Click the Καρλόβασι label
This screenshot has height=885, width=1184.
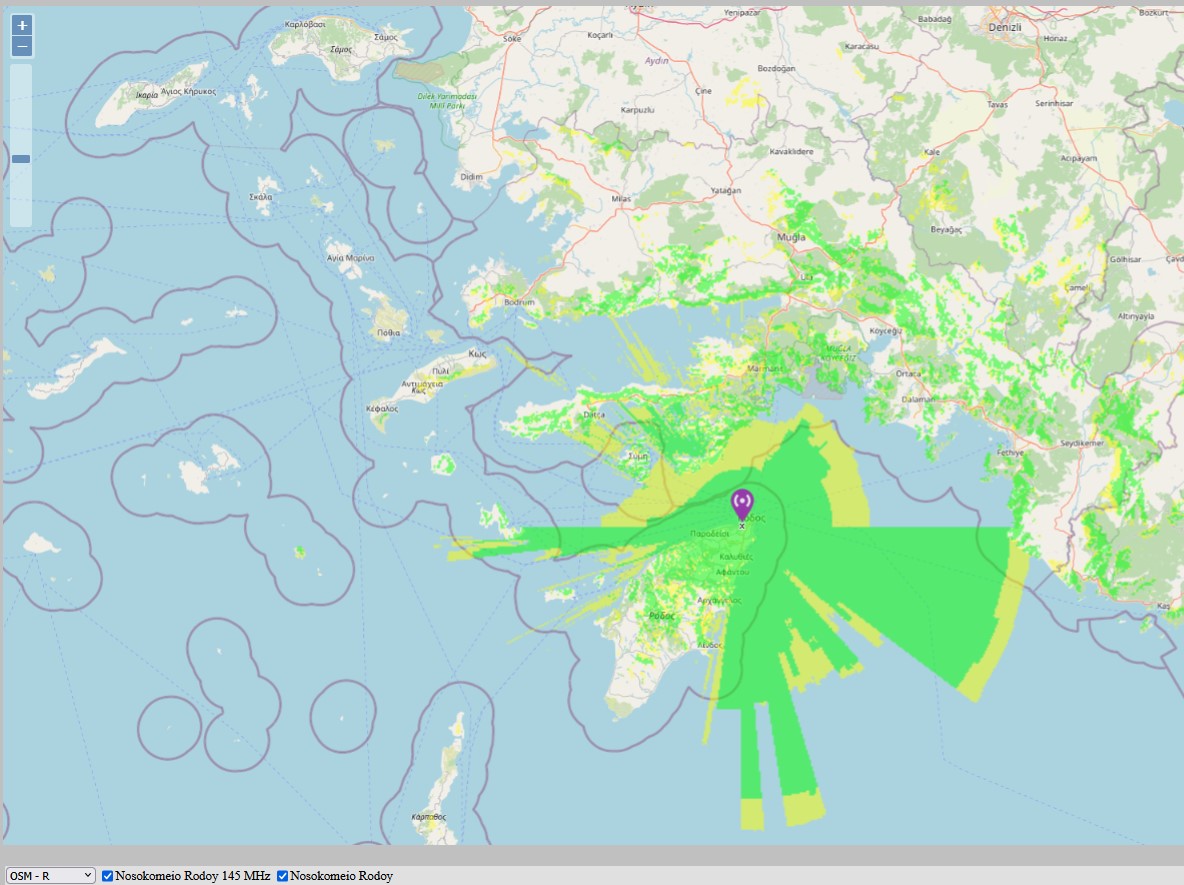305,24
